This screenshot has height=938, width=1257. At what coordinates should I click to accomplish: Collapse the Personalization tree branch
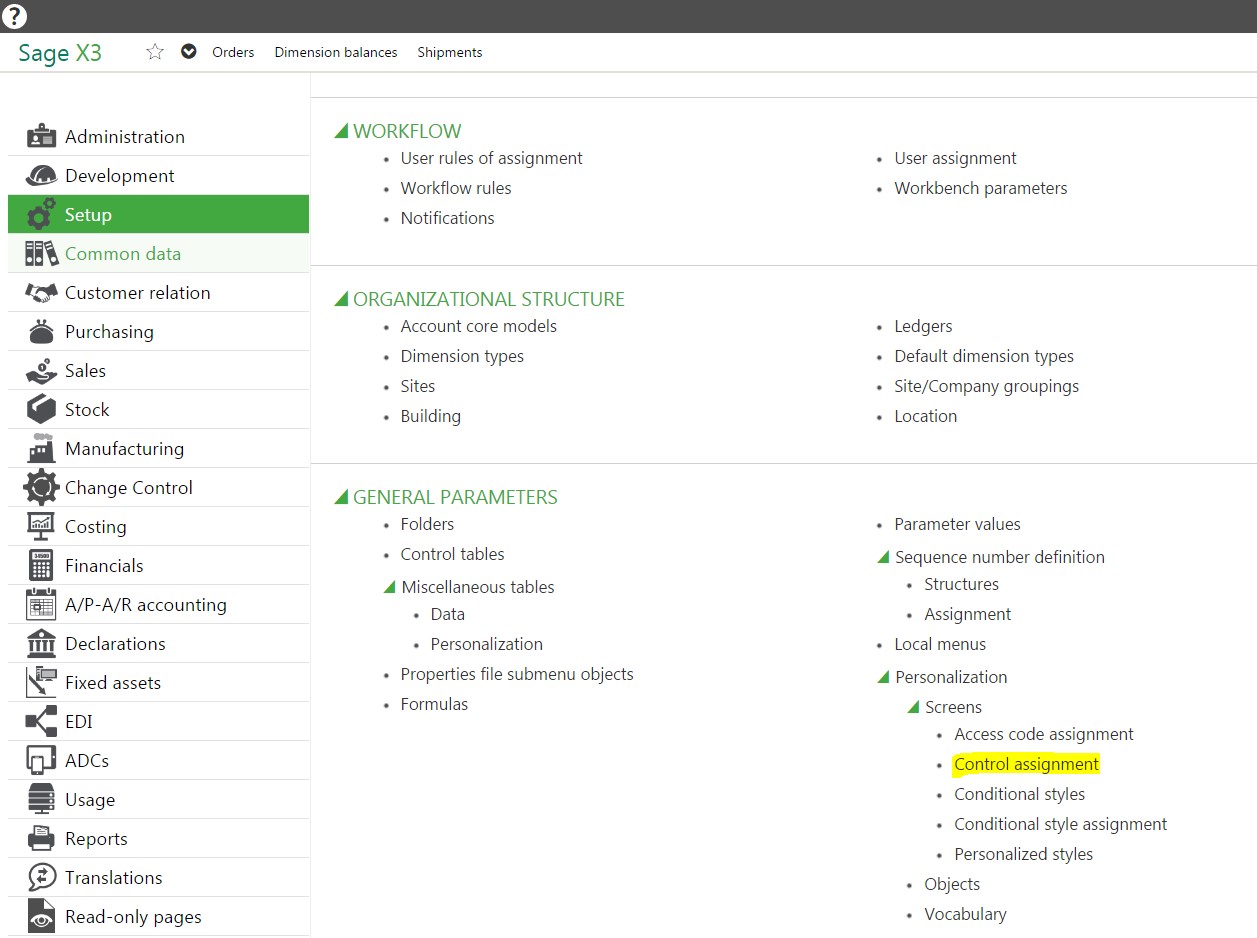(884, 677)
